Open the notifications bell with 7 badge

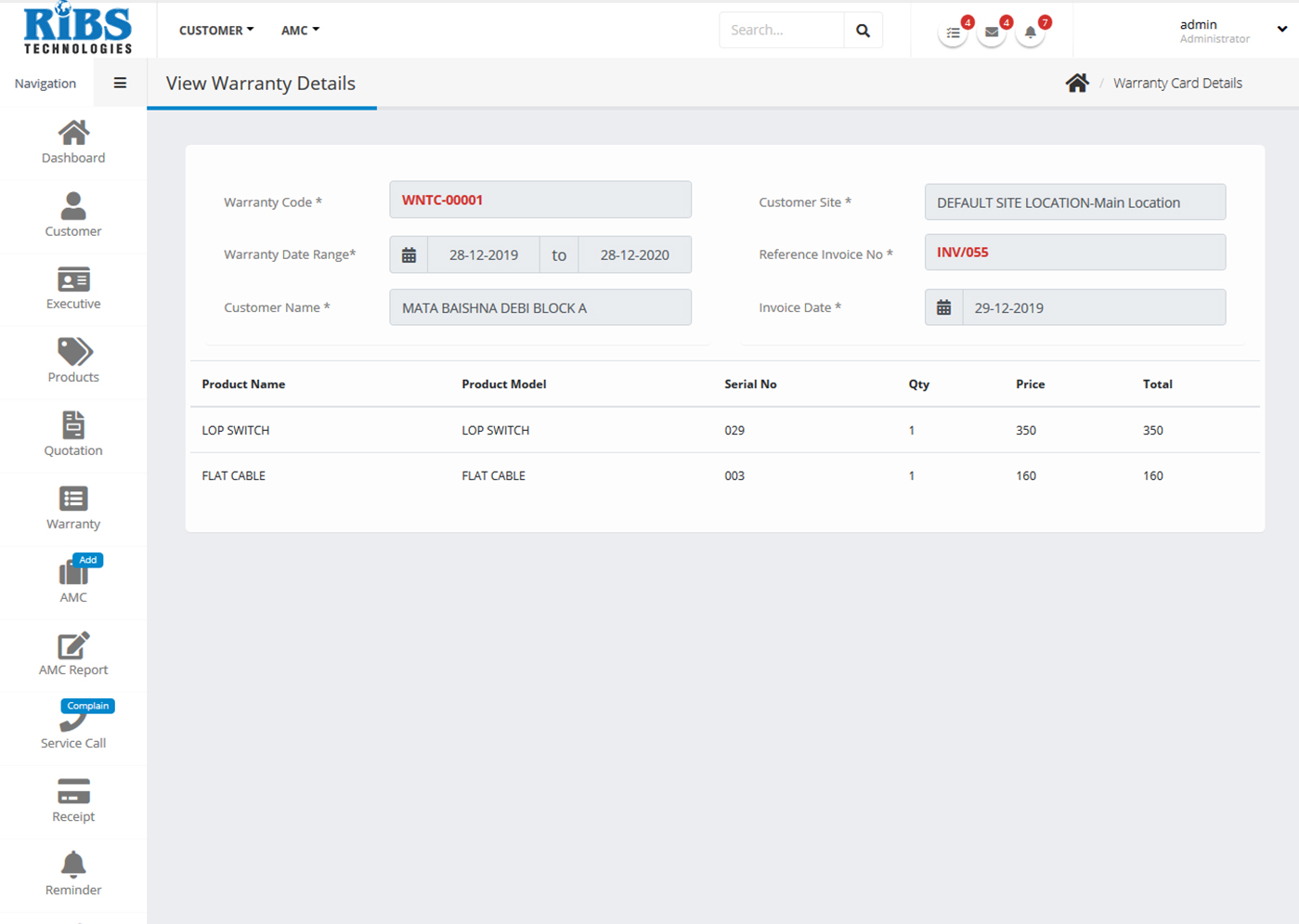tap(1030, 33)
